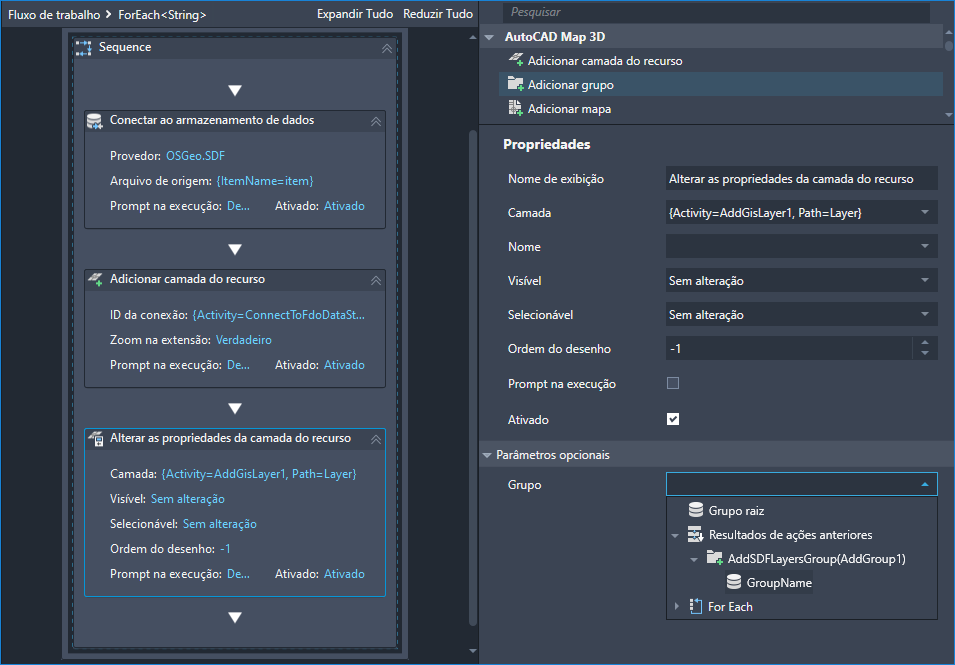955x665 pixels.
Task: Click the Adicionar camada do recurso activity icon in workflow
Action: coord(95,280)
